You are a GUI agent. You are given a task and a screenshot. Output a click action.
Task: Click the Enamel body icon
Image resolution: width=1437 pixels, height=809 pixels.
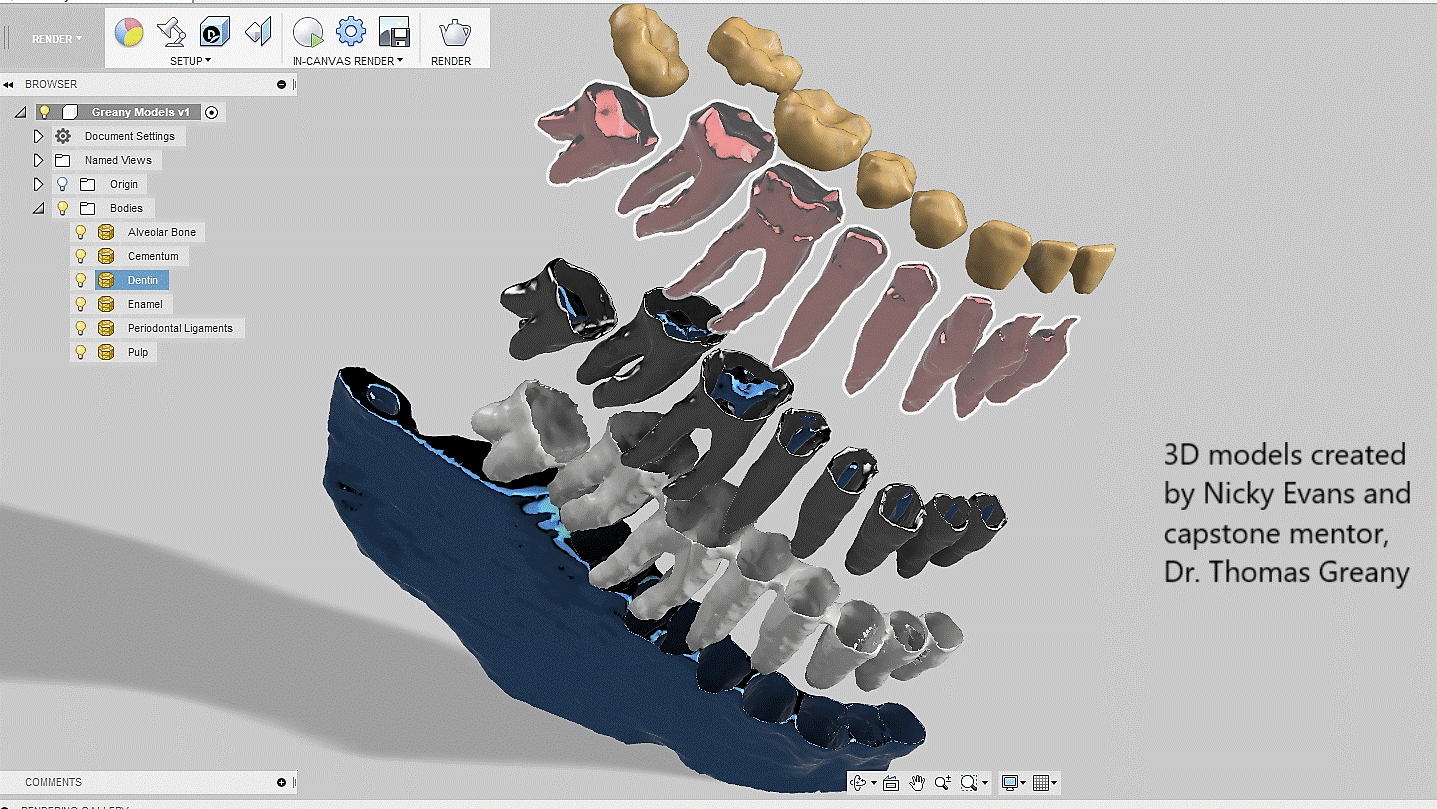(106, 304)
